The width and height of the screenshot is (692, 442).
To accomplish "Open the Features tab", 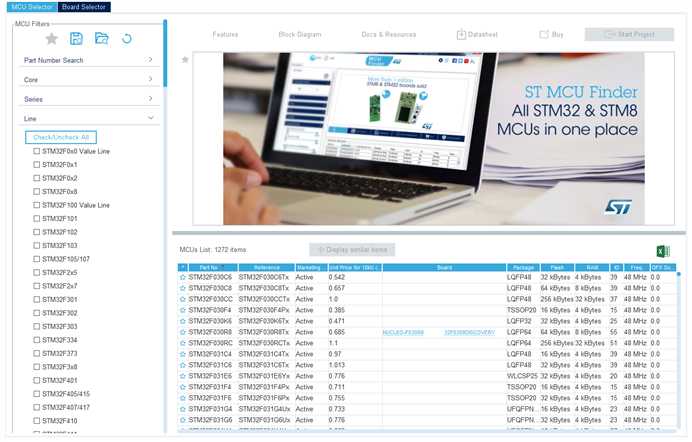I will [x=226, y=34].
